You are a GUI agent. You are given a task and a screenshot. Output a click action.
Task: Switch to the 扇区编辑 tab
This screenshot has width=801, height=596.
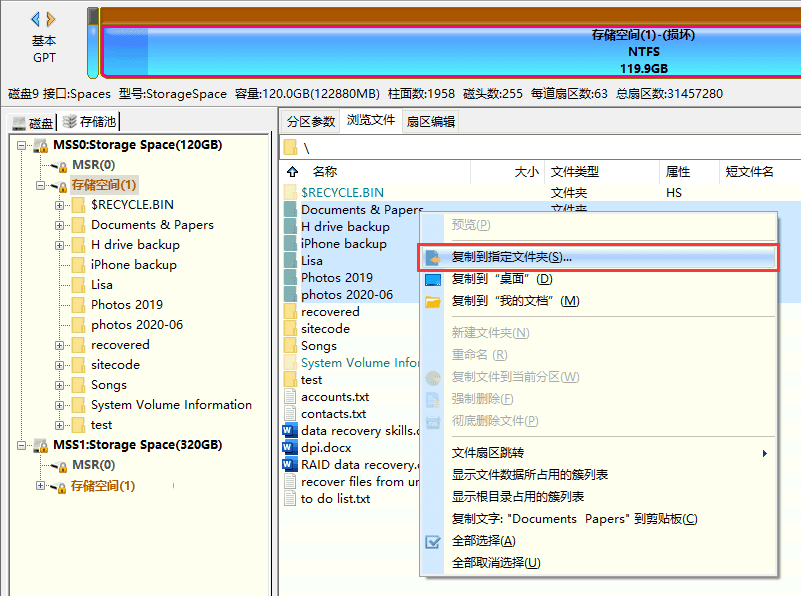coord(431,122)
